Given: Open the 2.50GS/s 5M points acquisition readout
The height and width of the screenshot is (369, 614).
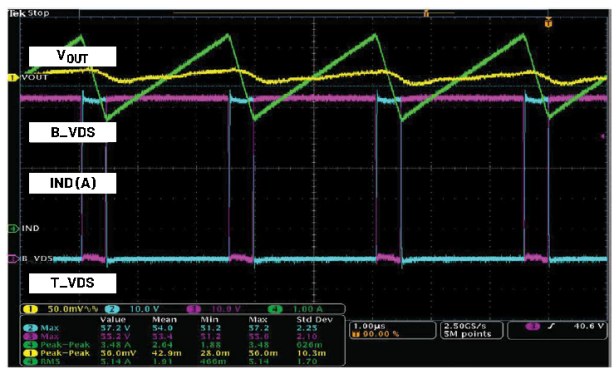Looking at the screenshot, I should click(471, 330).
